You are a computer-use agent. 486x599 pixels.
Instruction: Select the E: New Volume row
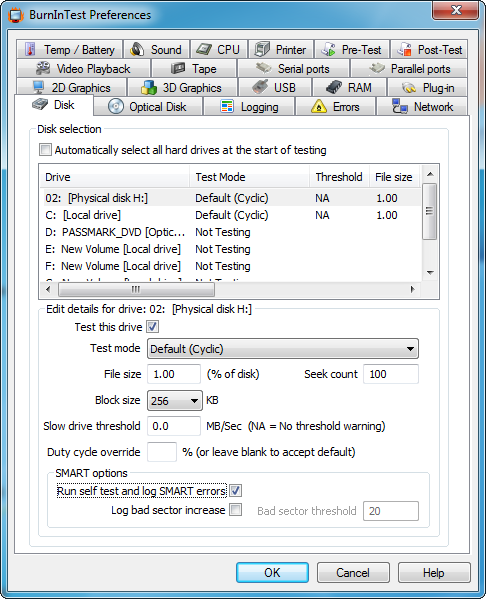(230, 249)
